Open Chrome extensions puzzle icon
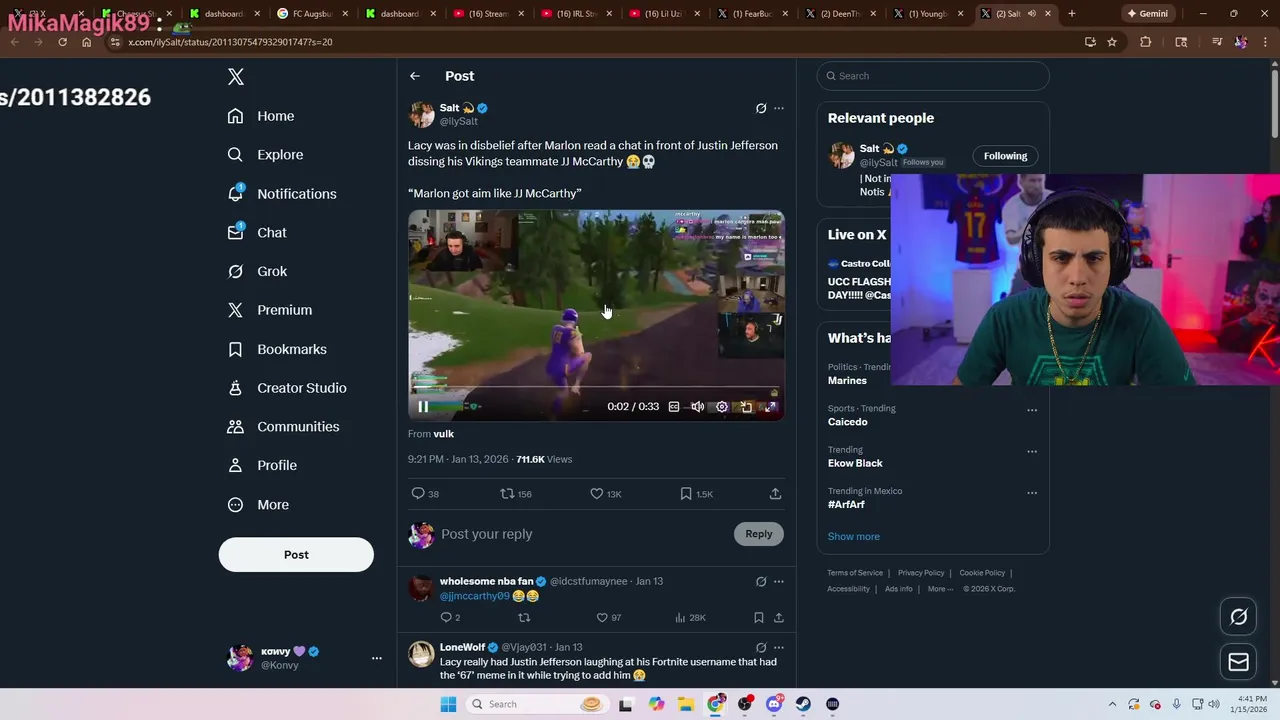 pos(1146,42)
